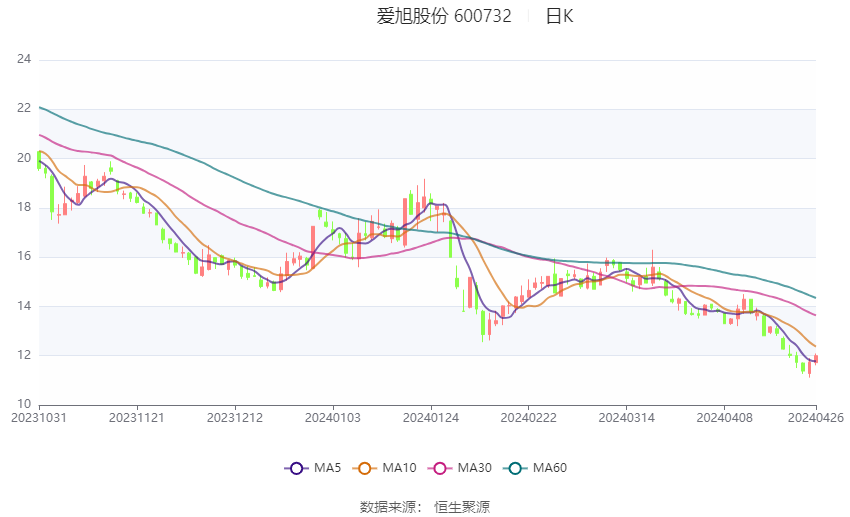Click the y-axis value 22
This screenshot has height=517, width=850.
point(24,108)
